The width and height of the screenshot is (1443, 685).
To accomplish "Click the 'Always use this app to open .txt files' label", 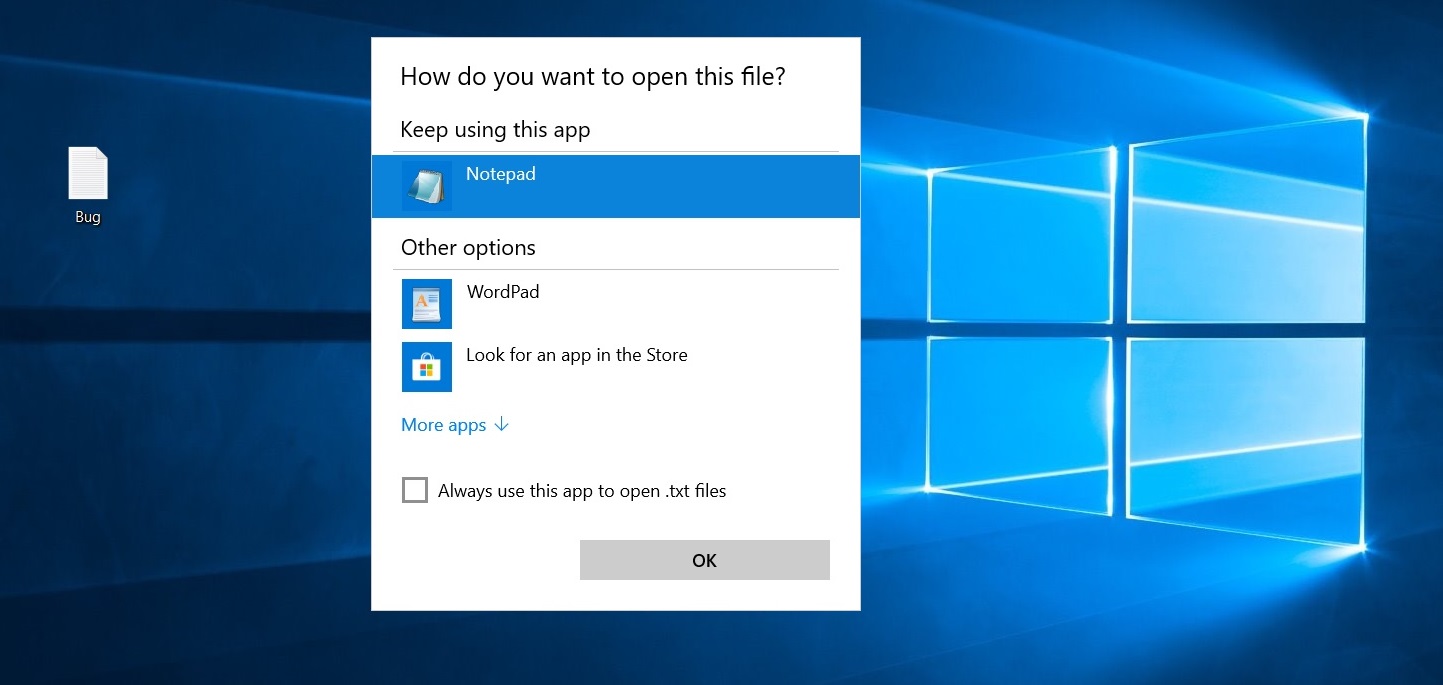I will coord(582,491).
